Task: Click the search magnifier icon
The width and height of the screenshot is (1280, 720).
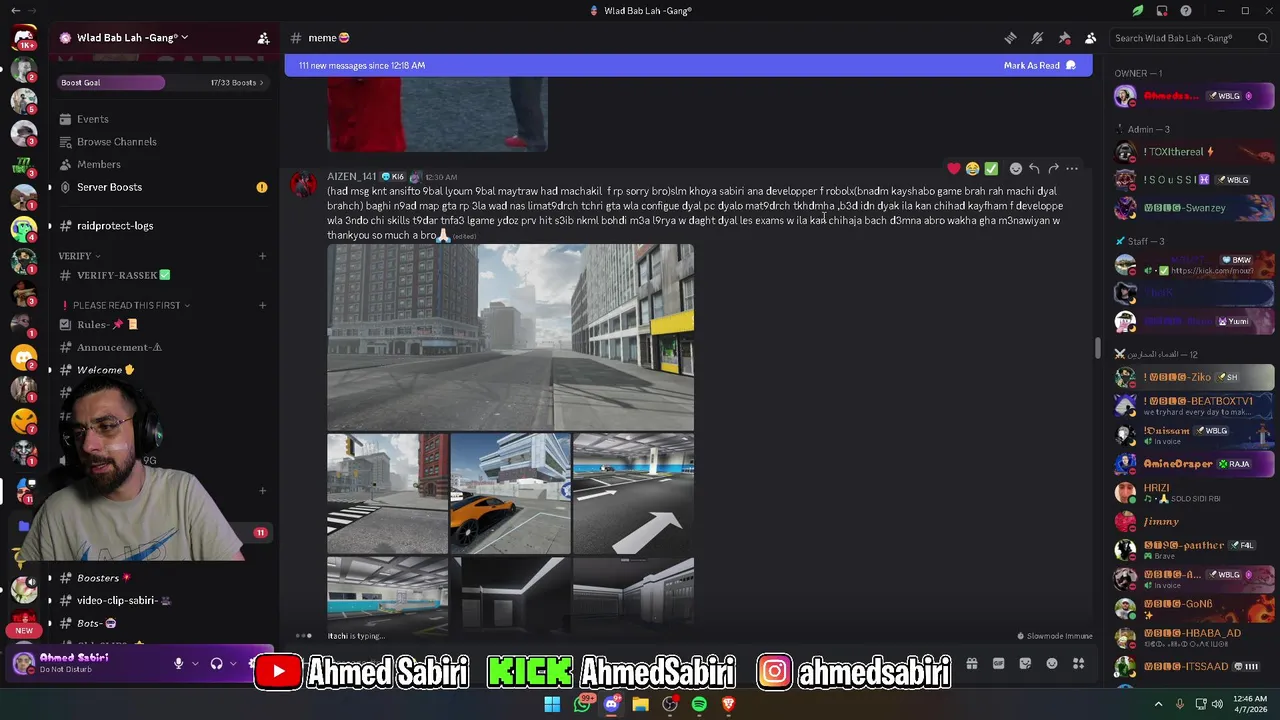Action: click(1263, 38)
